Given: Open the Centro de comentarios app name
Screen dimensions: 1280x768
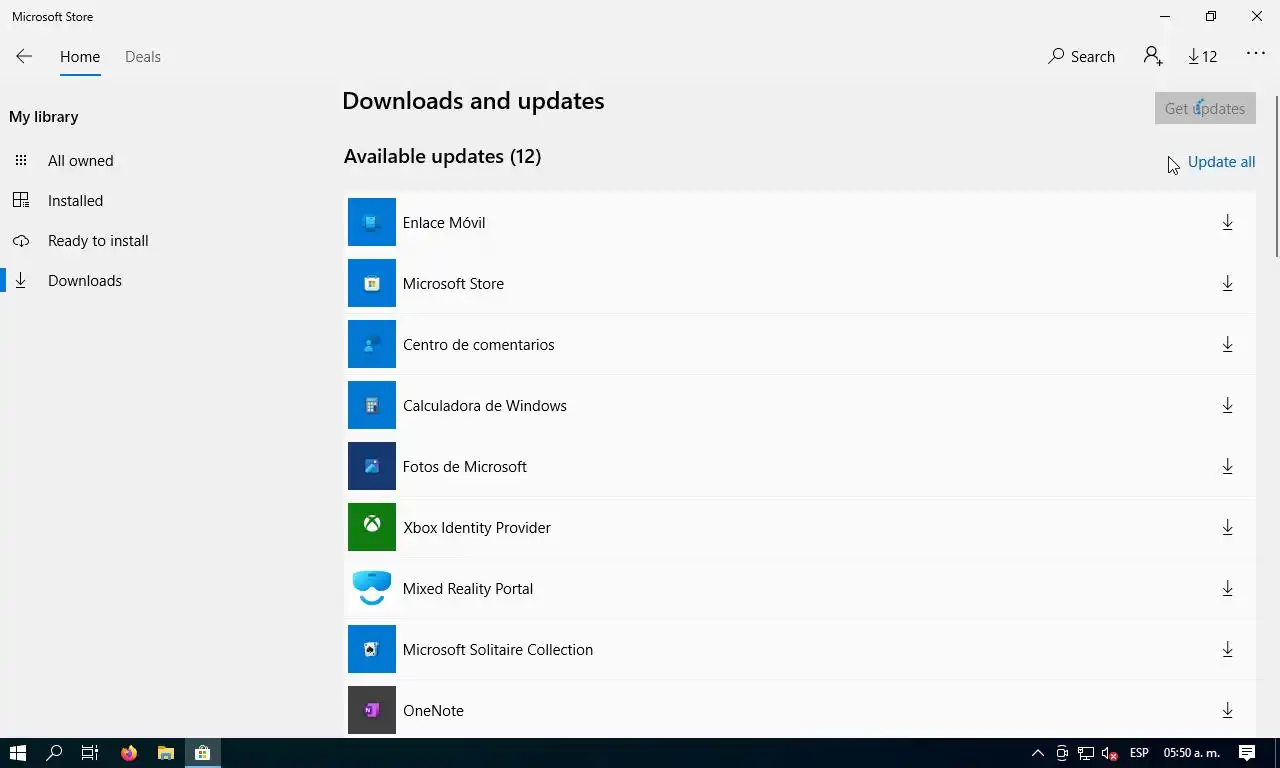Looking at the screenshot, I should [478, 344].
